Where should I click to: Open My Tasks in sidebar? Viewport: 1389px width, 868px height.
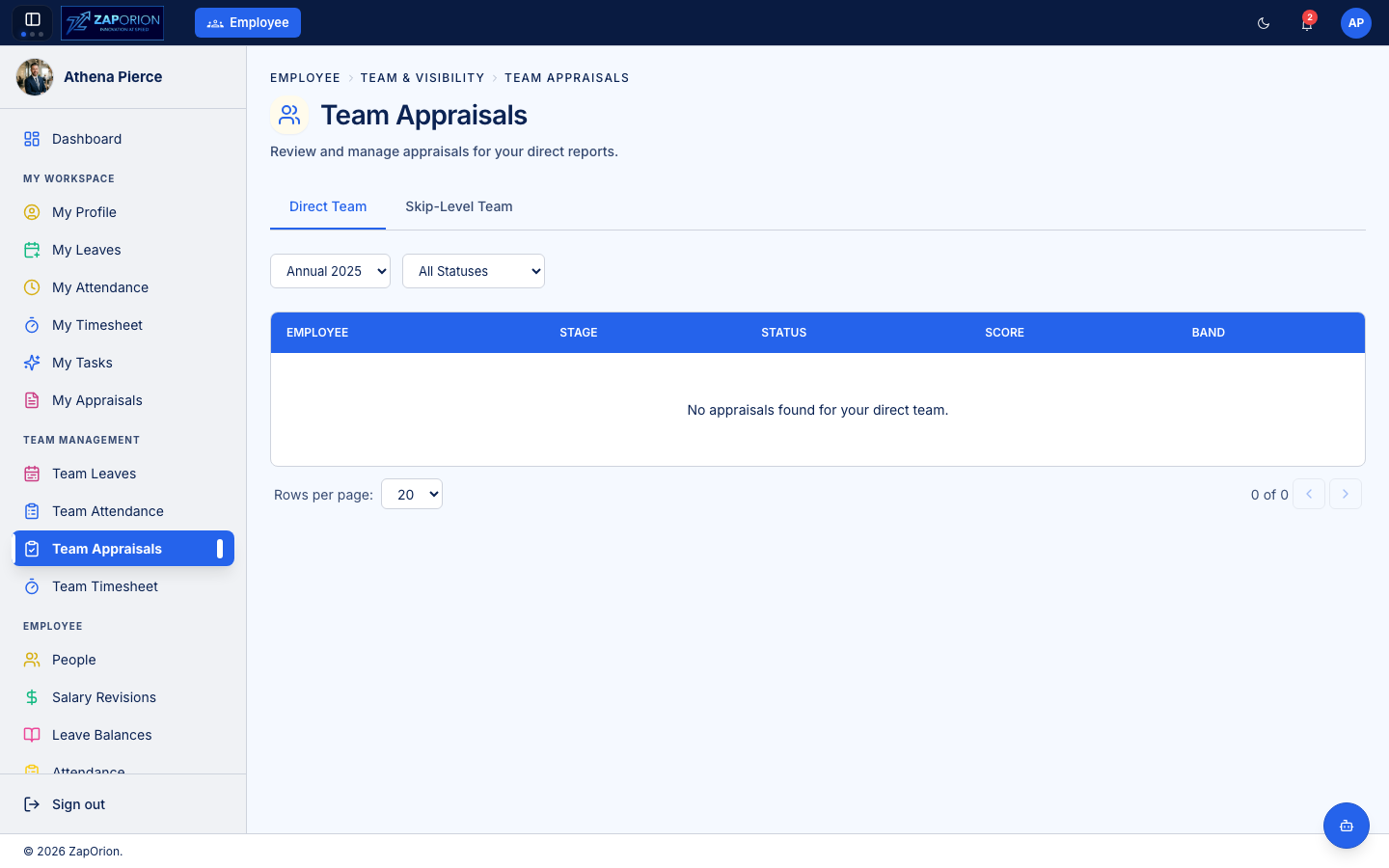123,363
